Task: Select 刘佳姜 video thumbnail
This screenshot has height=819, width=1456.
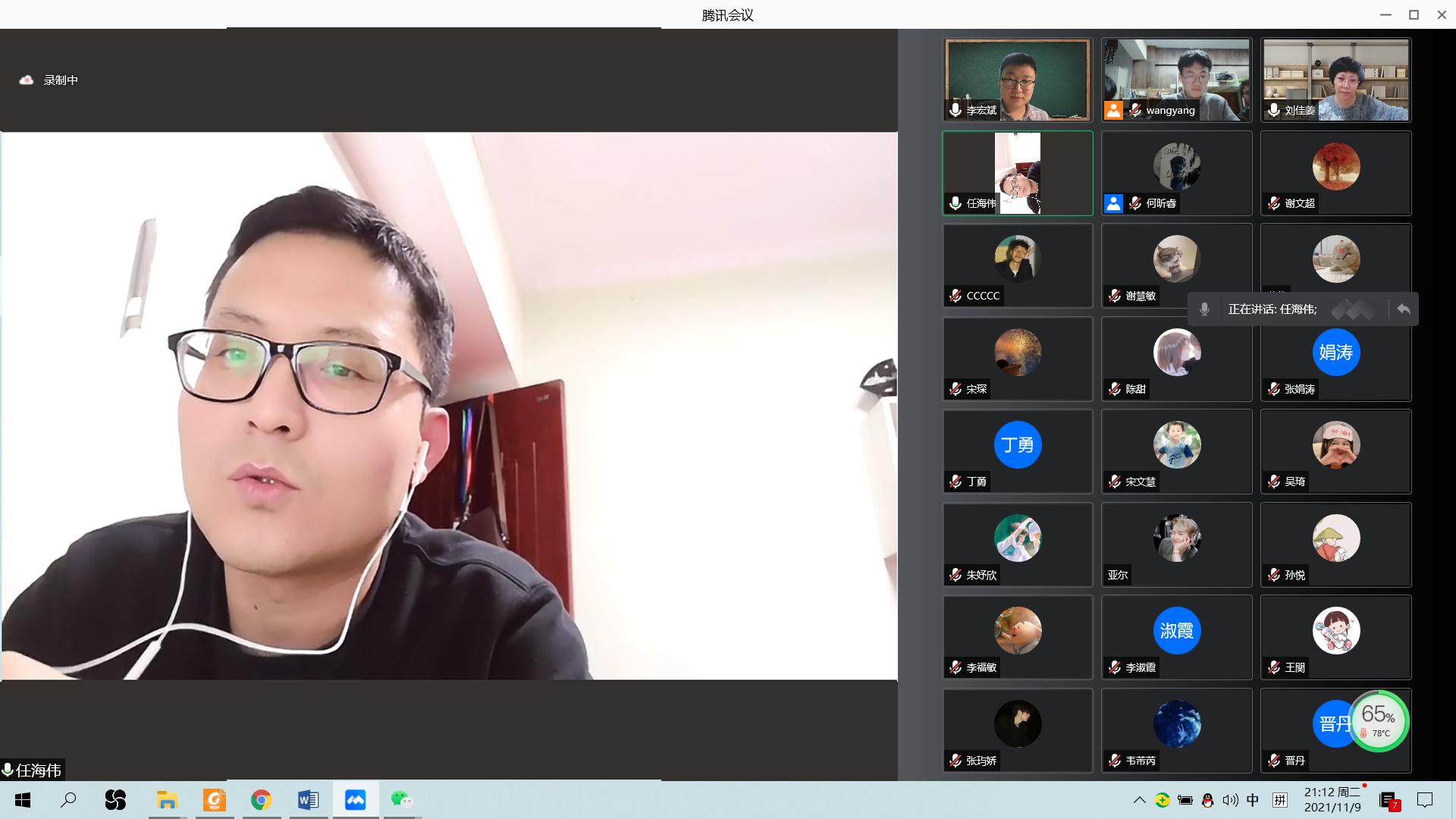Action: [x=1335, y=80]
